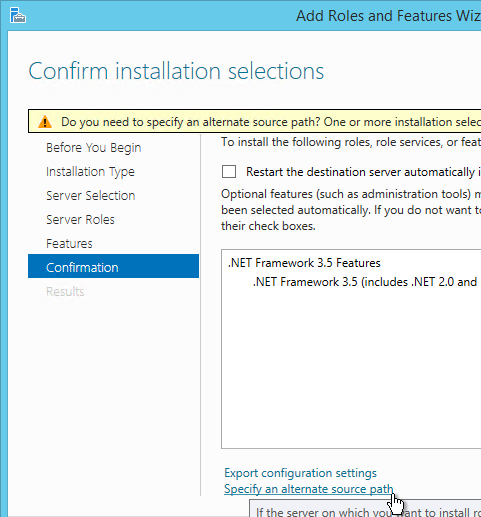Click the Server Manager wizard title bar icon
This screenshot has height=517, width=481.
tap(18, 15)
